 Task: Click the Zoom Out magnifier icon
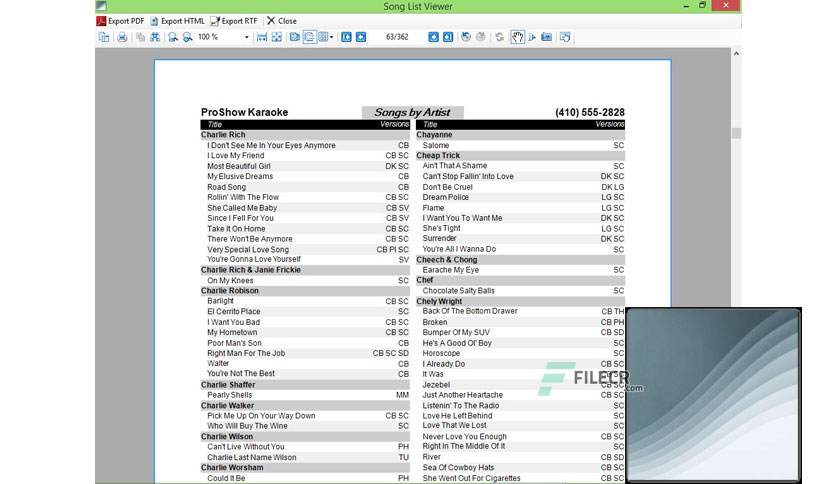(x=173, y=37)
